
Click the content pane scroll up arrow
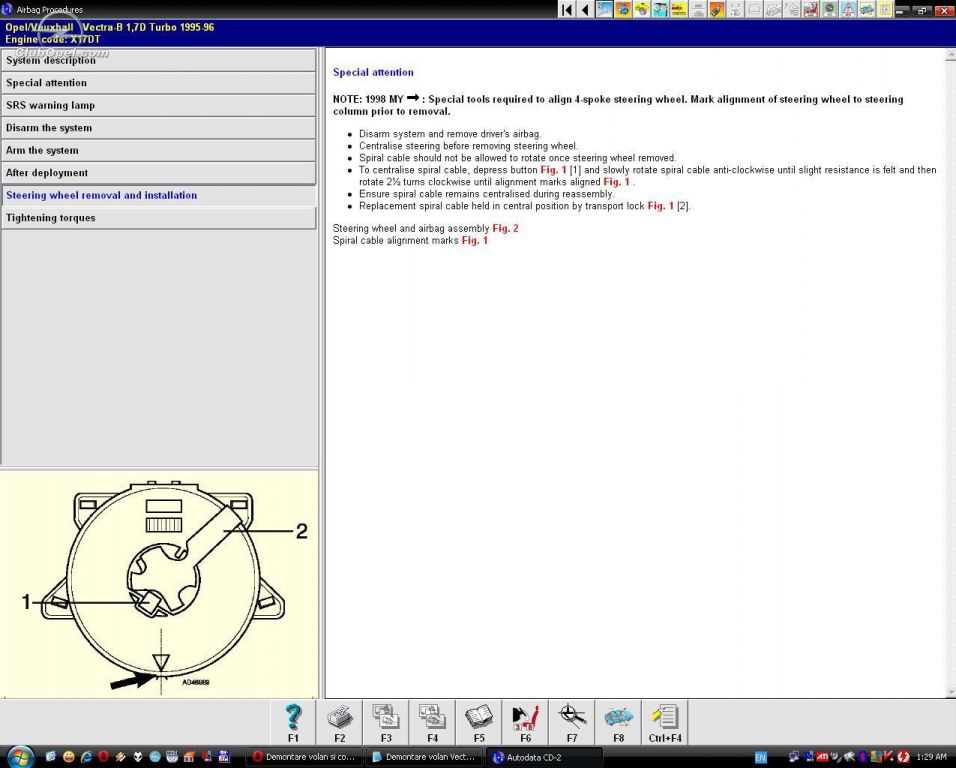point(951,55)
